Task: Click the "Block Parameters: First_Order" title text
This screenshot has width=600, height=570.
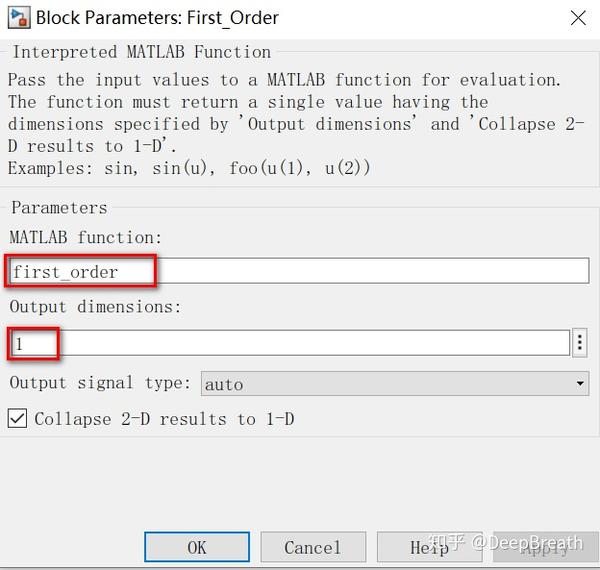Action: [x=157, y=18]
